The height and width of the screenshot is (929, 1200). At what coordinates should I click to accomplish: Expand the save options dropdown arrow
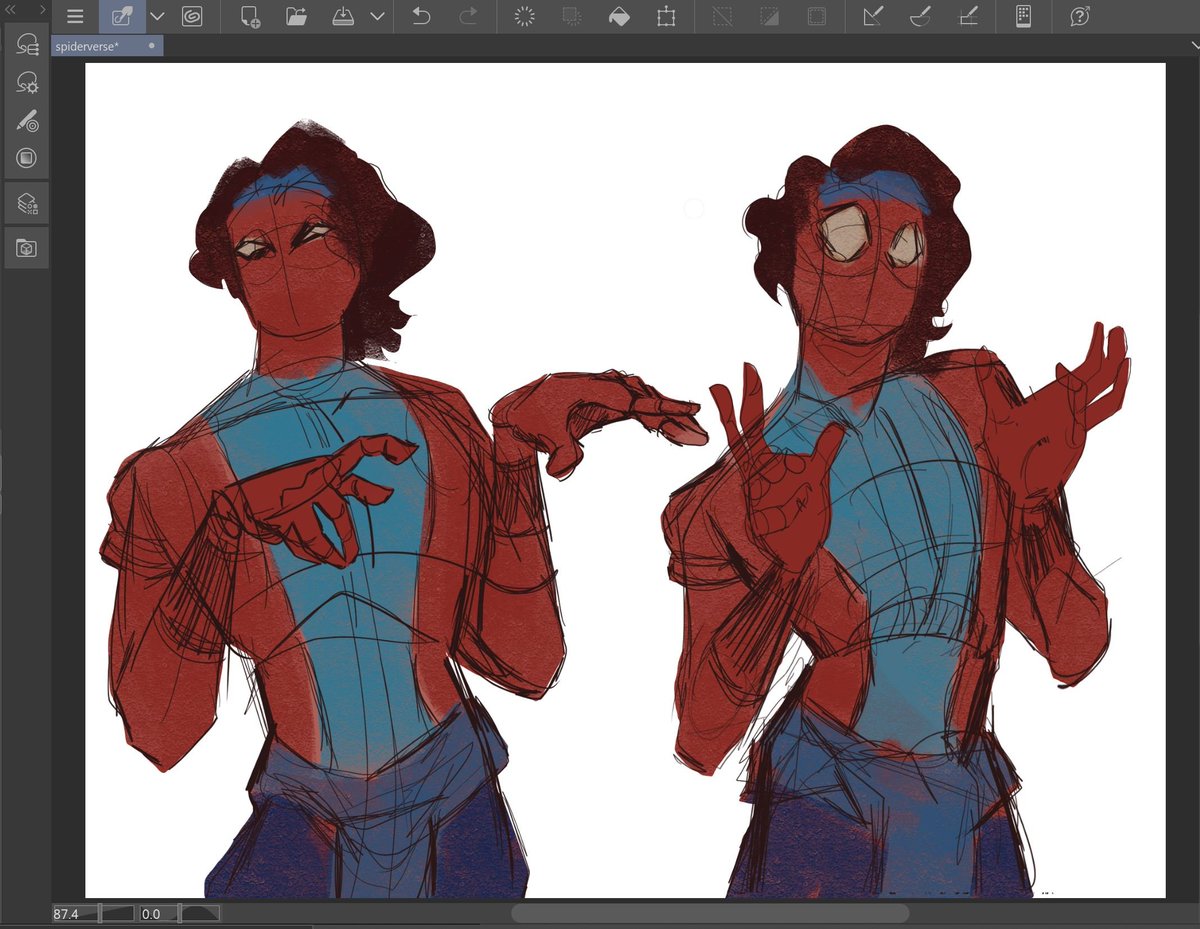(x=377, y=16)
